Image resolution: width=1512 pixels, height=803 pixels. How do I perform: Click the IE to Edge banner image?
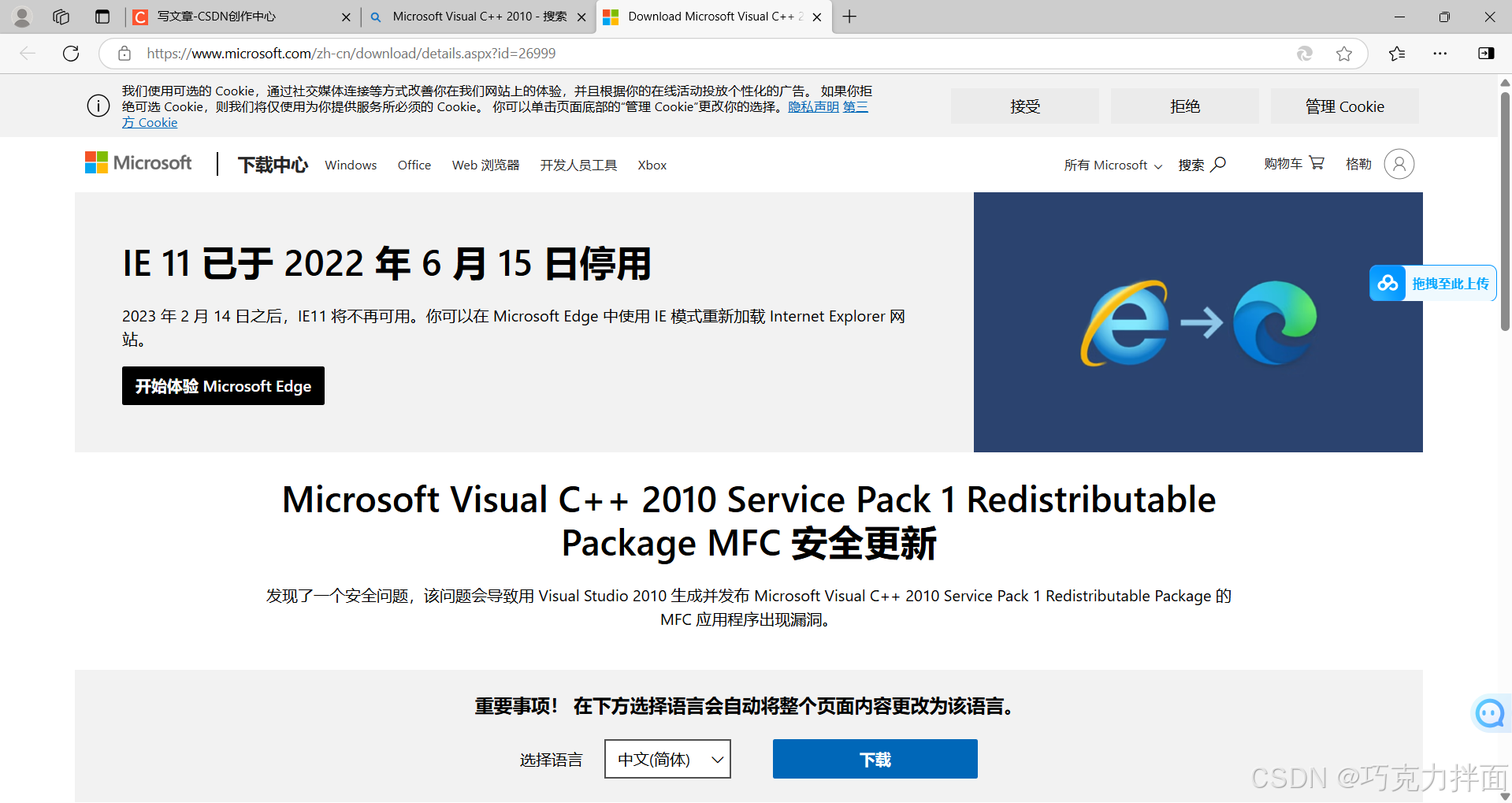(1198, 322)
